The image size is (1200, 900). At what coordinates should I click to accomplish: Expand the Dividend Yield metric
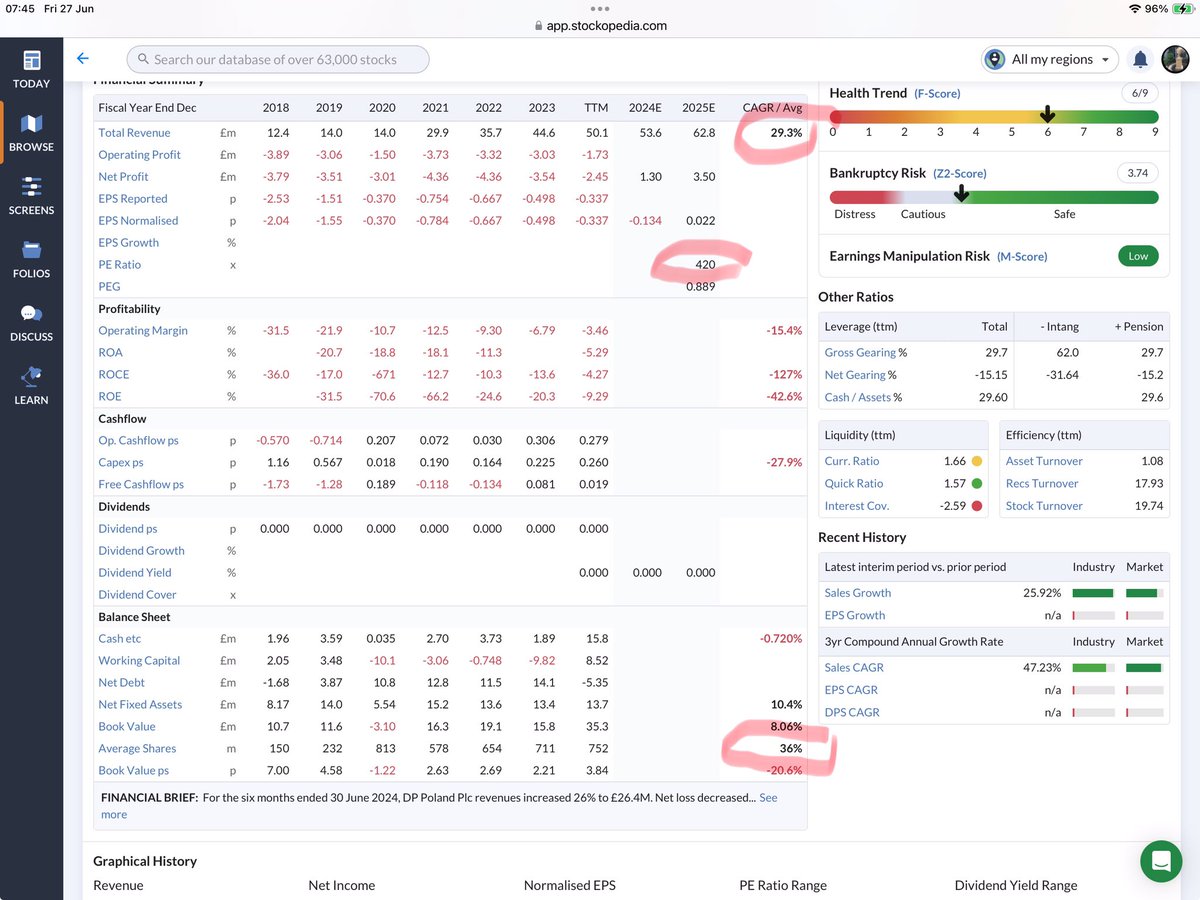(x=134, y=572)
